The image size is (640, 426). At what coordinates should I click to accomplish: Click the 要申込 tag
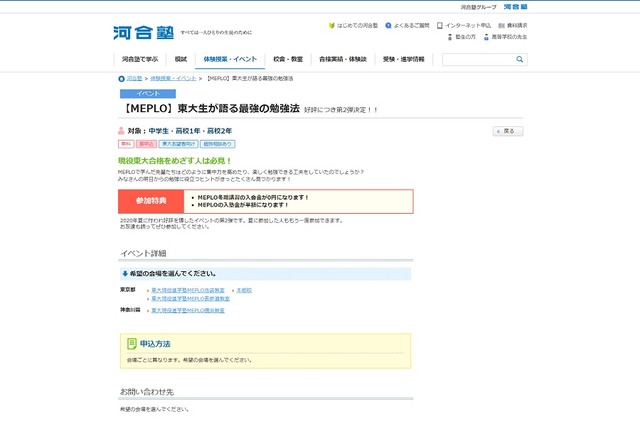click(146, 144)
